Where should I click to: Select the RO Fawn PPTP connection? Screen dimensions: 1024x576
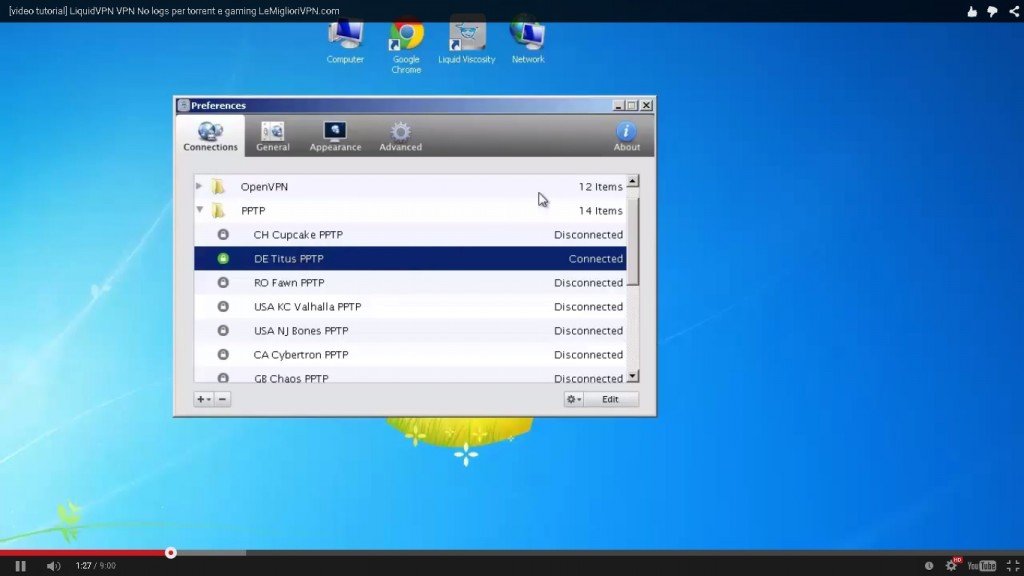point(410,283)
